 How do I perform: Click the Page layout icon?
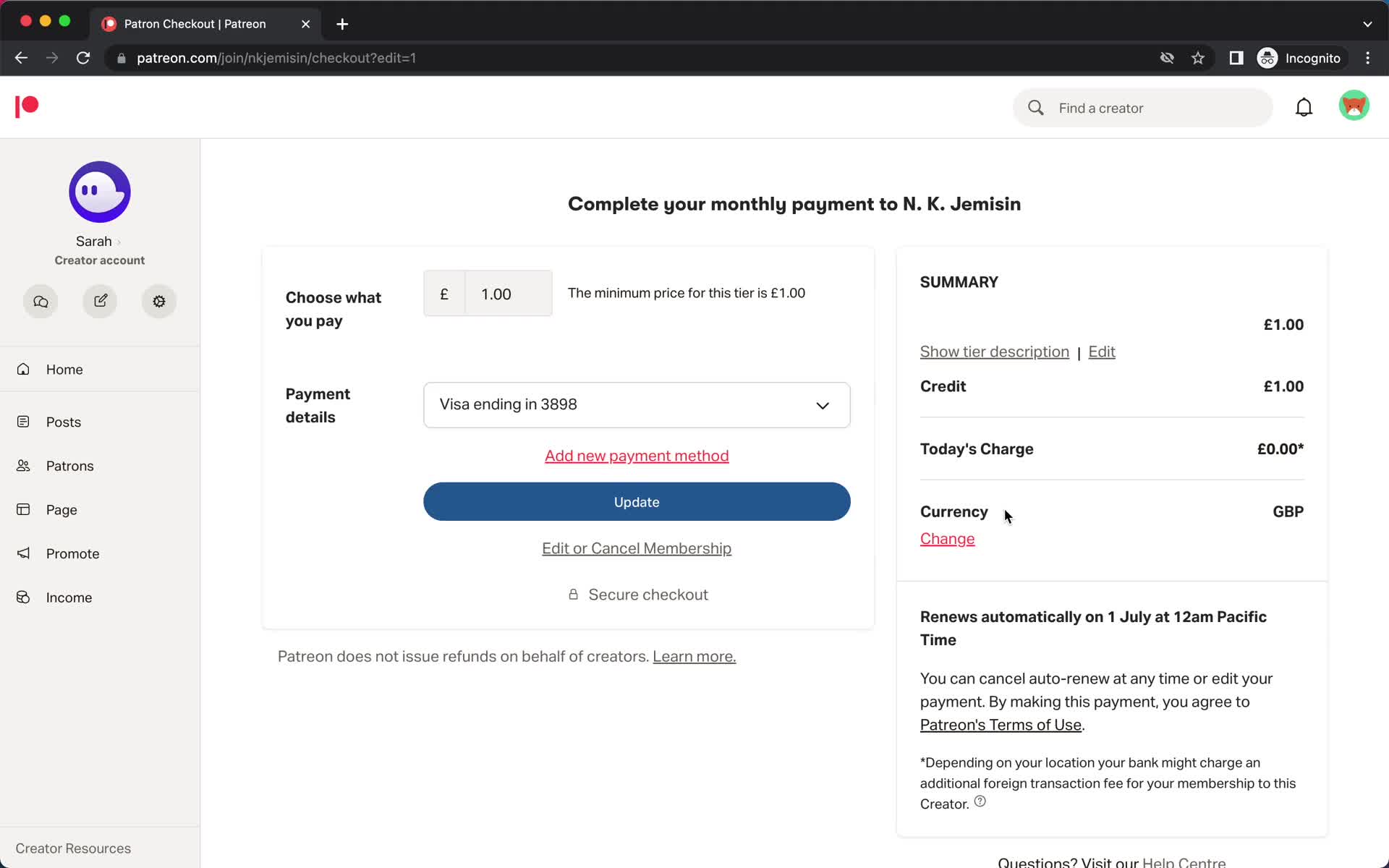click(23, 510)
